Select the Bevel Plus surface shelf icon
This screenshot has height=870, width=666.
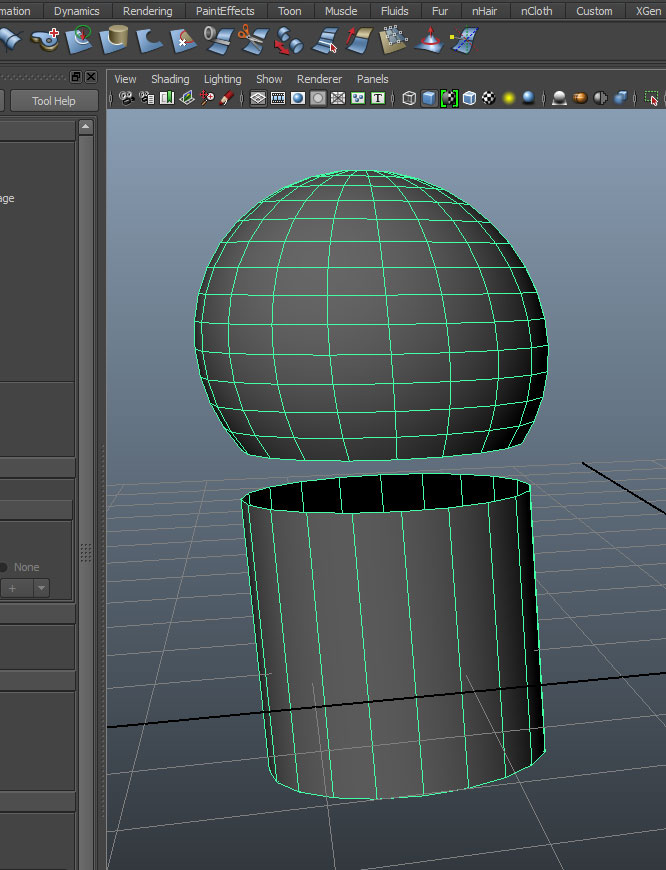click(46, 40)
